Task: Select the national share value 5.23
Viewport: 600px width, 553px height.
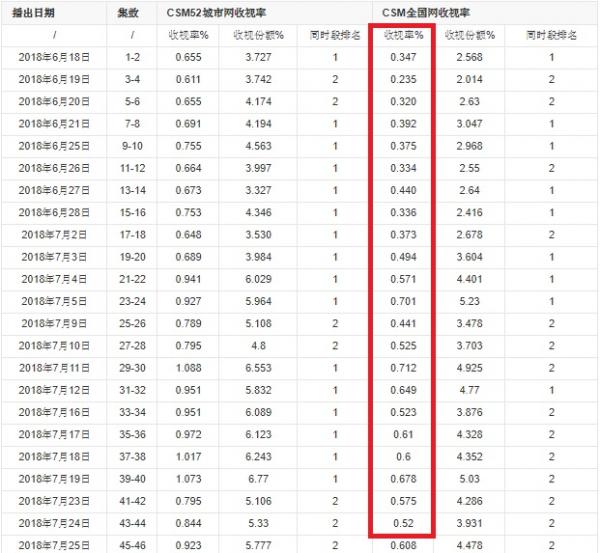Action: coord(470,302)
